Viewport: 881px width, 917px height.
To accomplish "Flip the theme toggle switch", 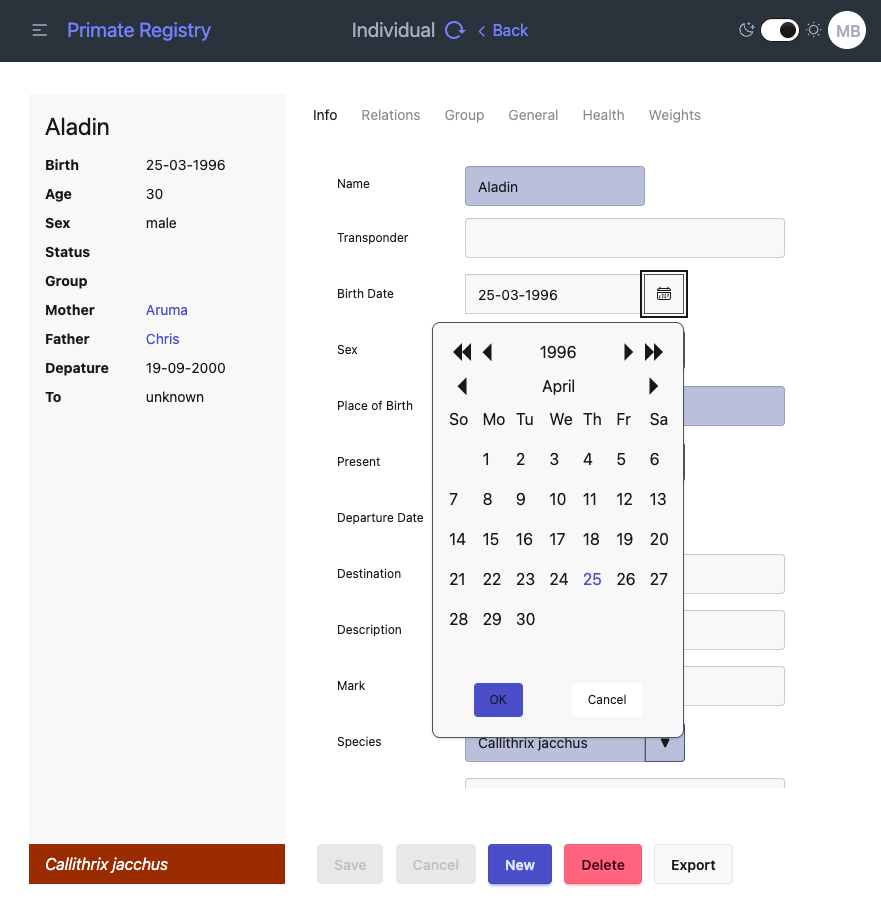I will (779, 30).
